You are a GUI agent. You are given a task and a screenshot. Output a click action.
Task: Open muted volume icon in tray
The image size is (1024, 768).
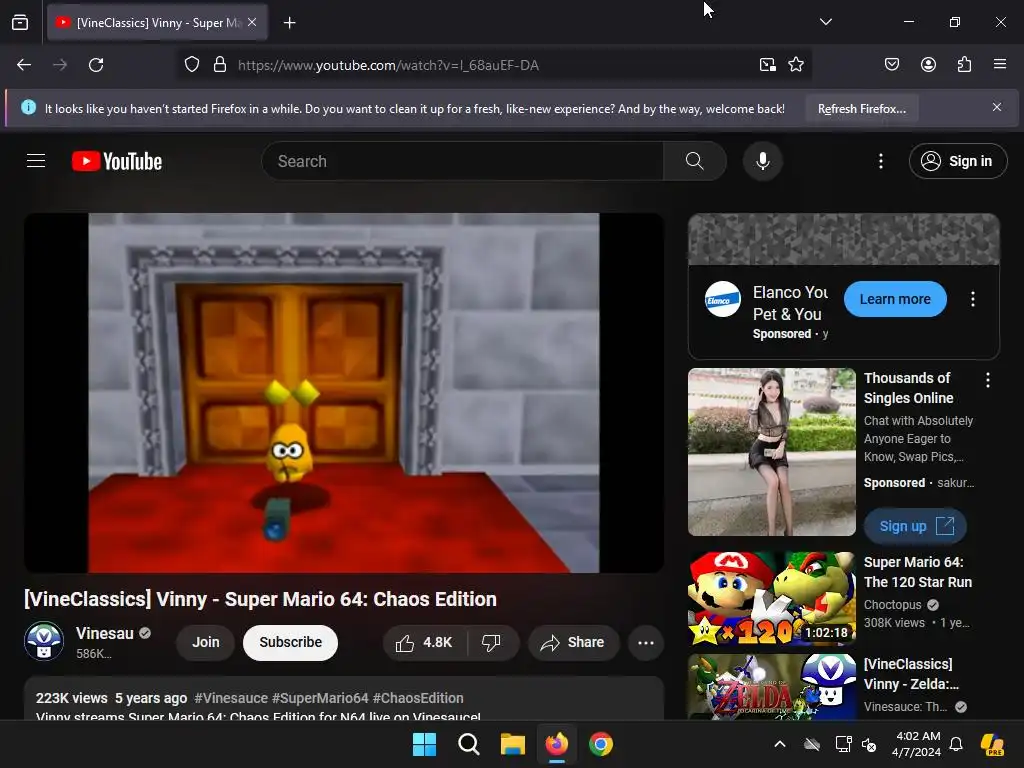[869, 744]
